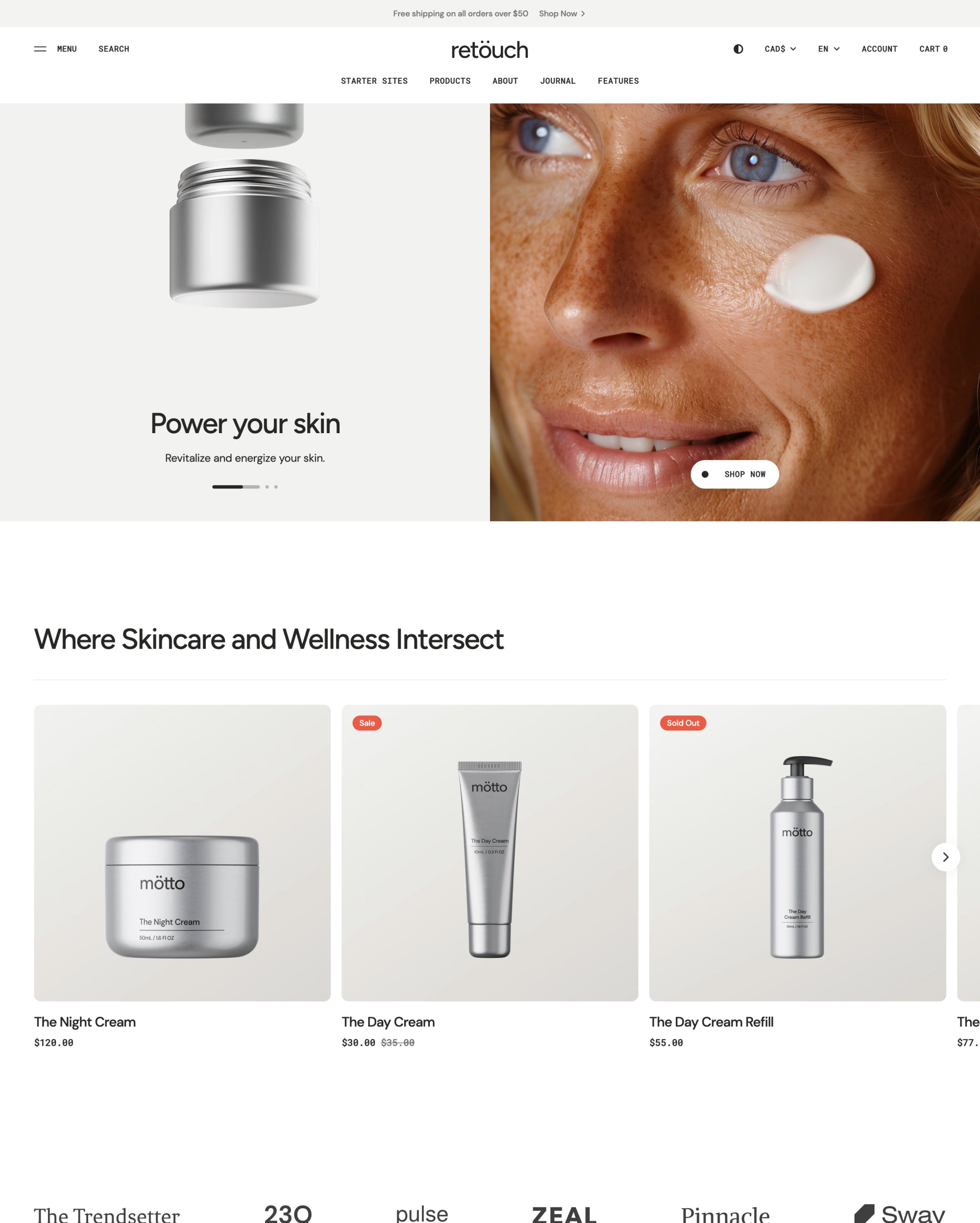The width and height of the screenshot is (980, 1223).
Task: Click the SHOP NOW hero button
Action: 735,474
